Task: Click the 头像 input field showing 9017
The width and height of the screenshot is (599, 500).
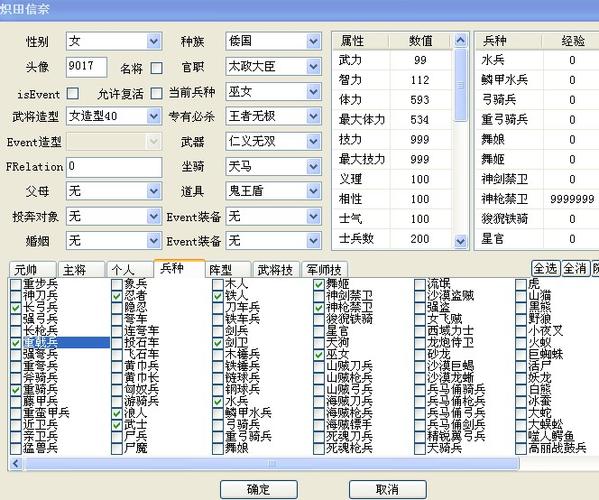Action: pos(86,67)
